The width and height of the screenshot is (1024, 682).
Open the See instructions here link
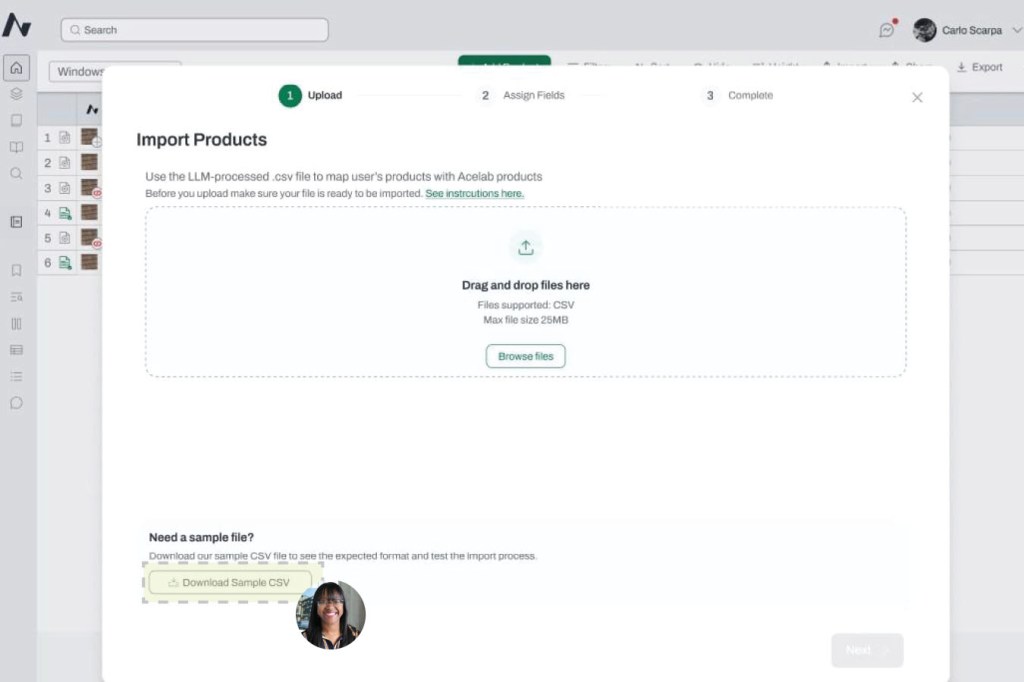coord(474,193)
